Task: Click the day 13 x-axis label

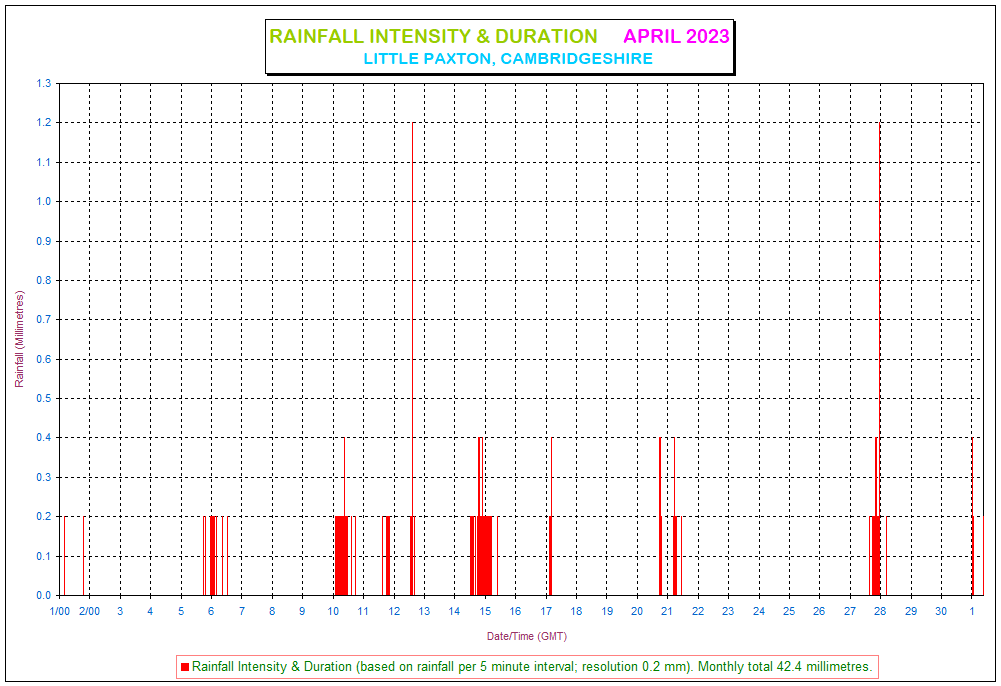Action: pos(424,611)
